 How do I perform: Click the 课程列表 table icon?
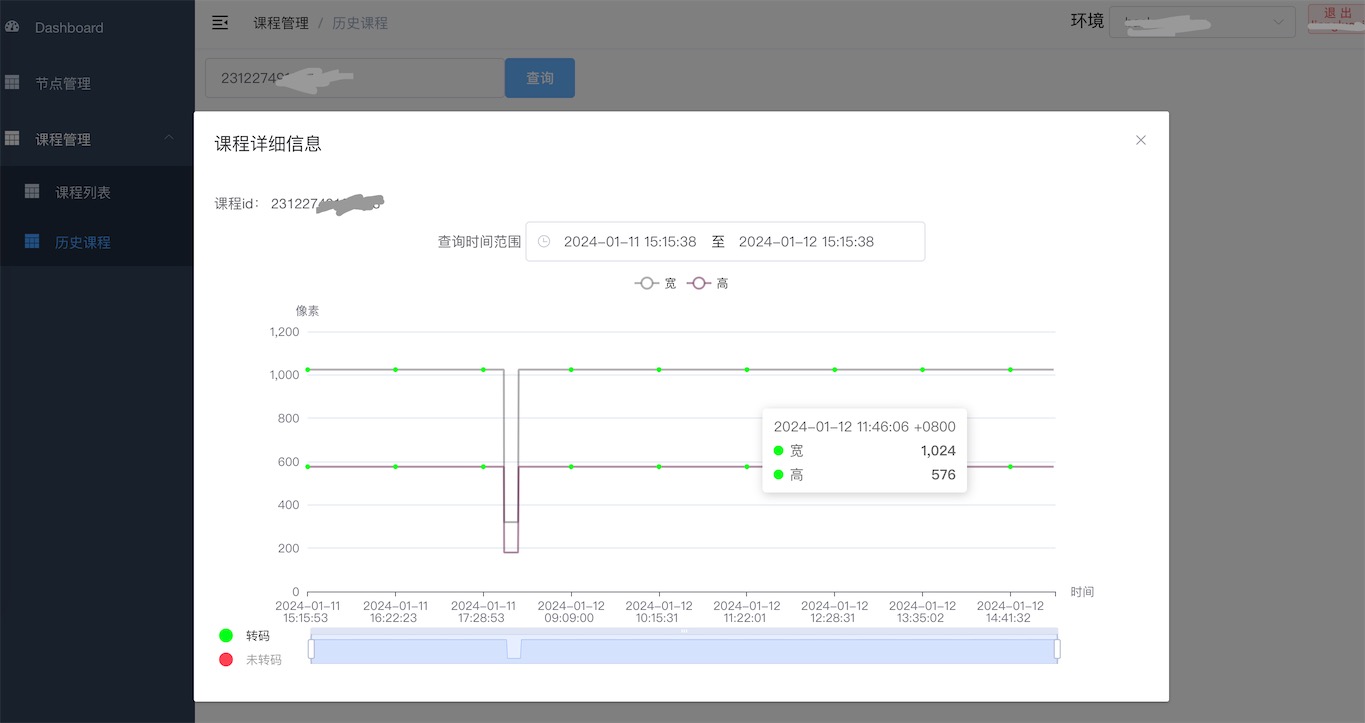click(32, 191)
